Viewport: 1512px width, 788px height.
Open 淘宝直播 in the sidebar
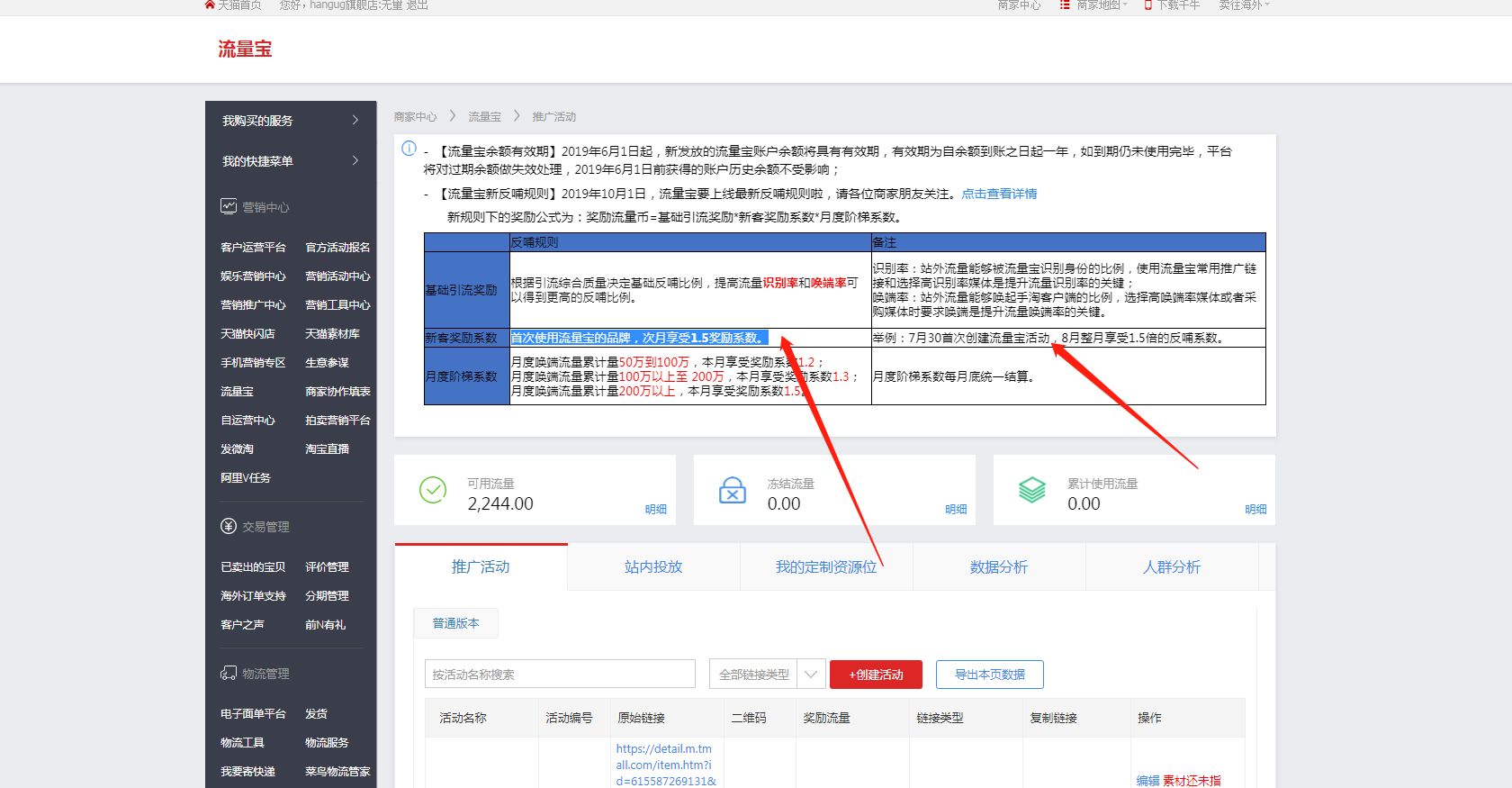point(327,448)
